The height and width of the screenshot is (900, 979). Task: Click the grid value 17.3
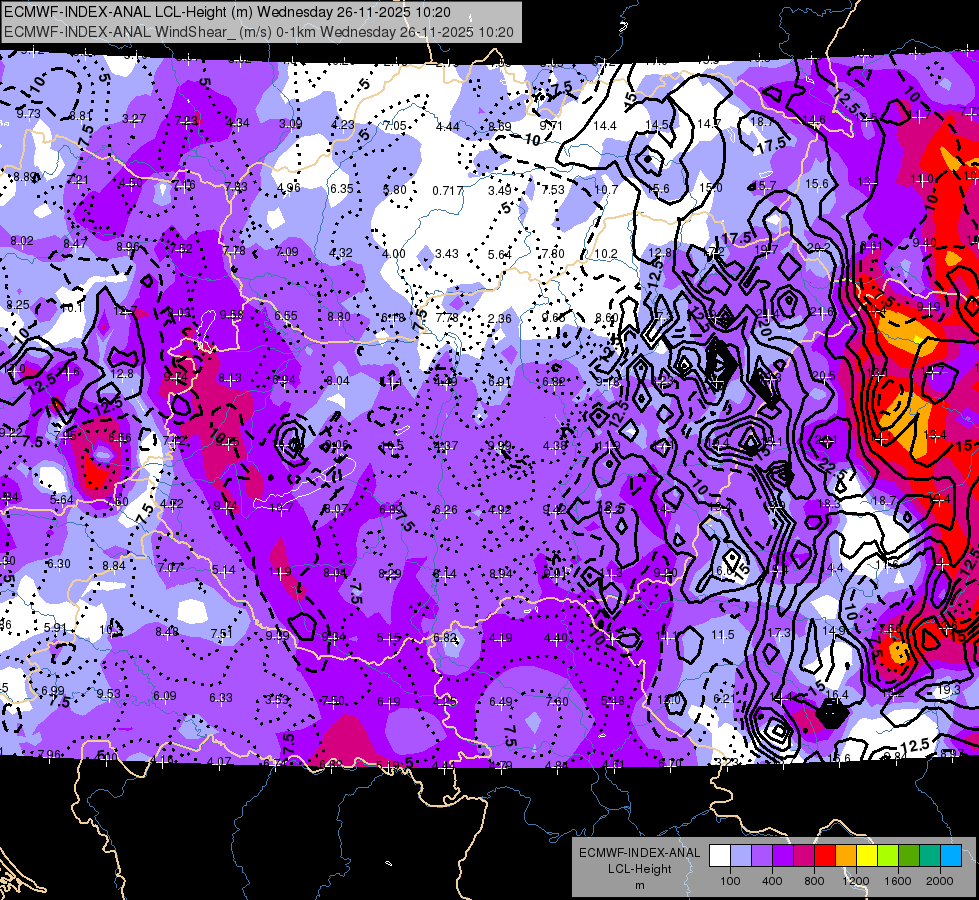click(779, 633)
